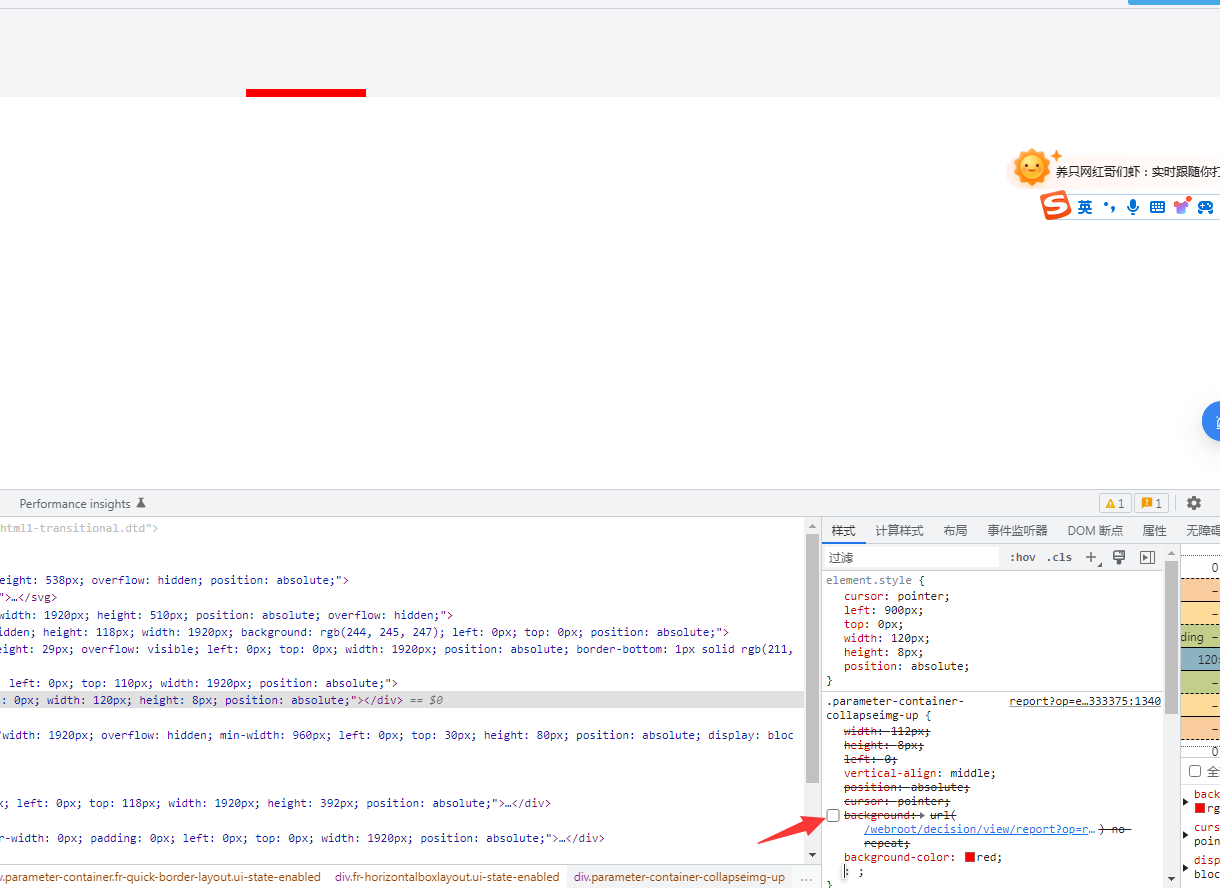Open 属性 properties tab
Screen dimensions: 1220x888
pyautogui.click(x=1154, y=530)
